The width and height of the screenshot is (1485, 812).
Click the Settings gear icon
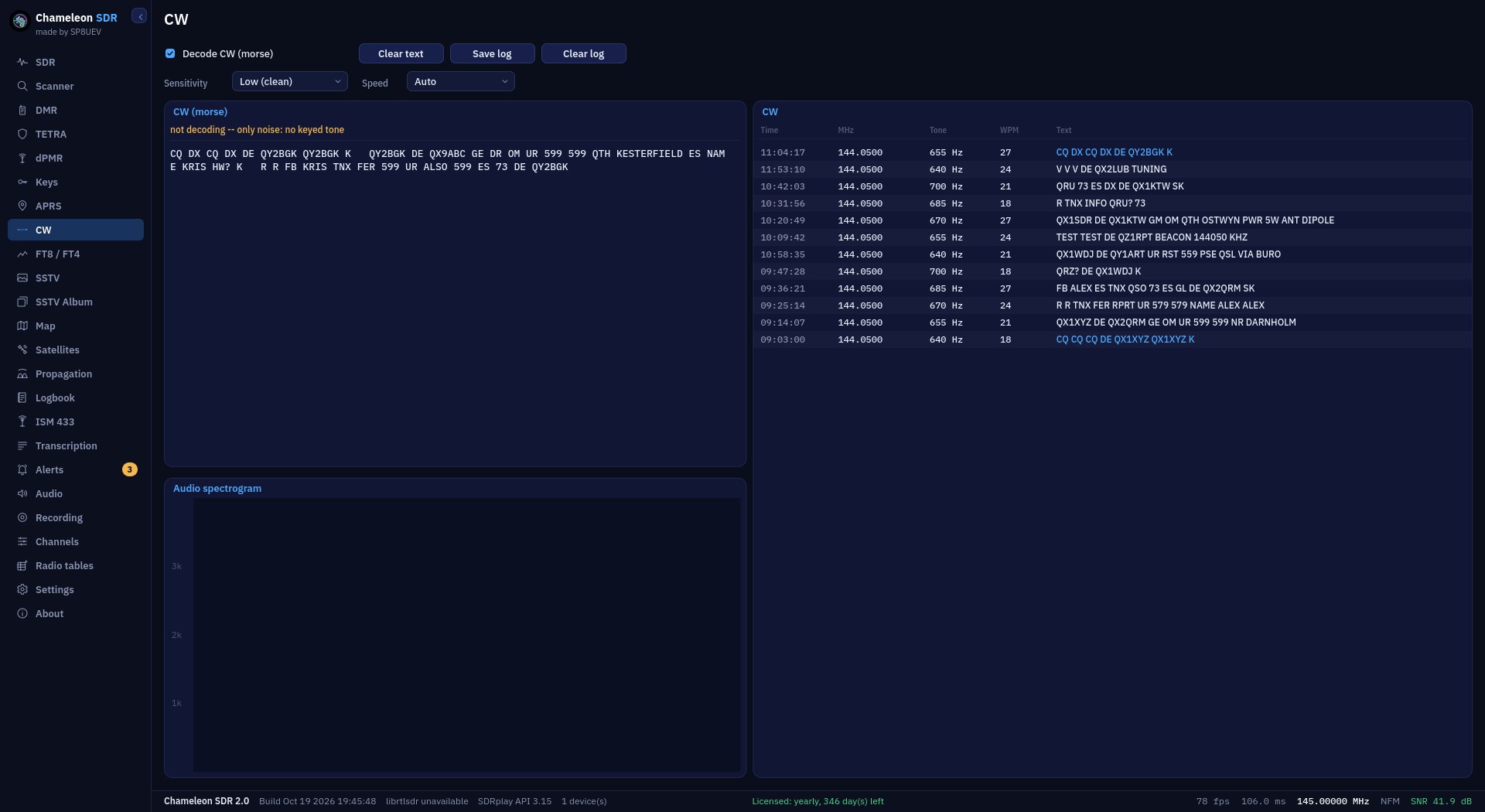click(22, 589)
